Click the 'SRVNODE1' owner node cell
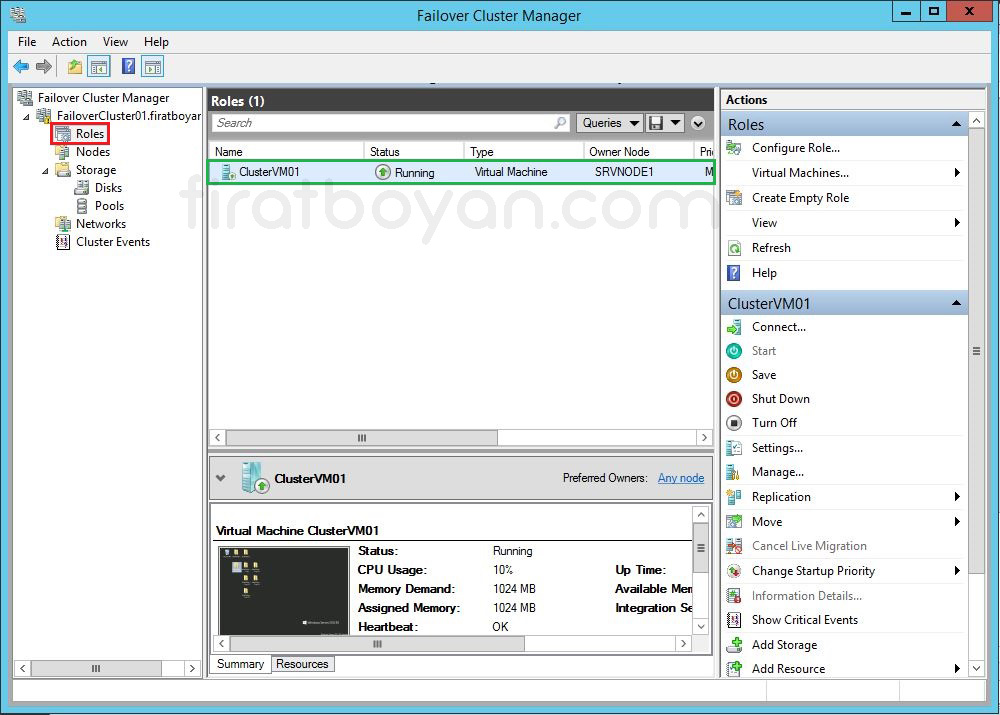Viewport: 1000px width, 715px height. pyautogui.click(x=624, y=172)
